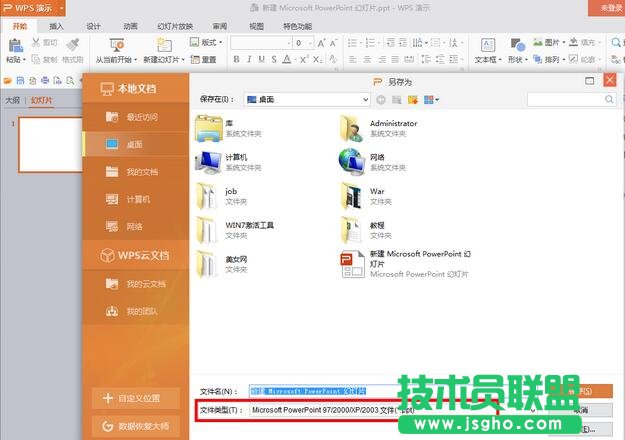Click the Picture insert icon
625x440 pixels.
(x=538, y=42)
